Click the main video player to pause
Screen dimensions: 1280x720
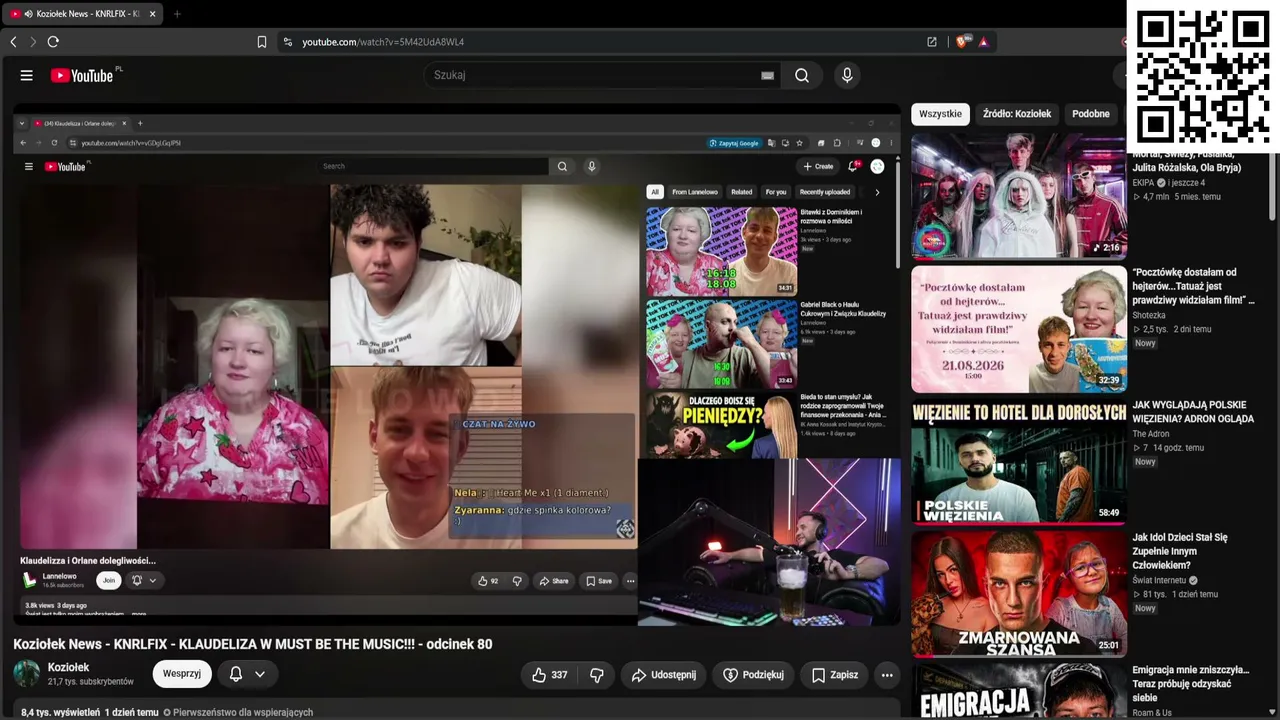point(457,365)
